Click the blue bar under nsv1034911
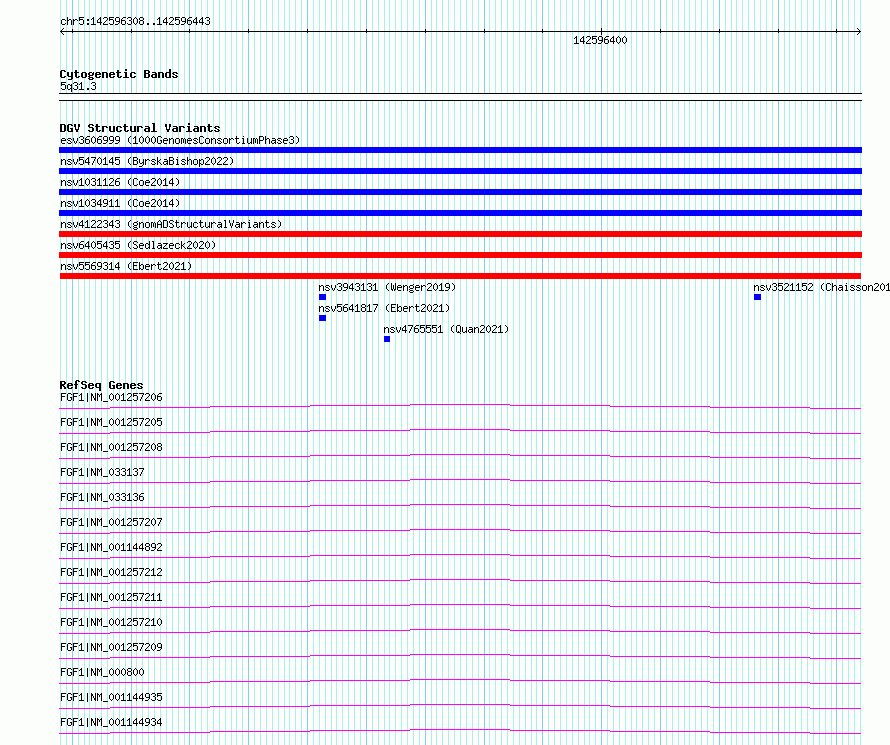The width and height of the screenshot is (890, 745). pyautogui.click(x=460, y=213)
